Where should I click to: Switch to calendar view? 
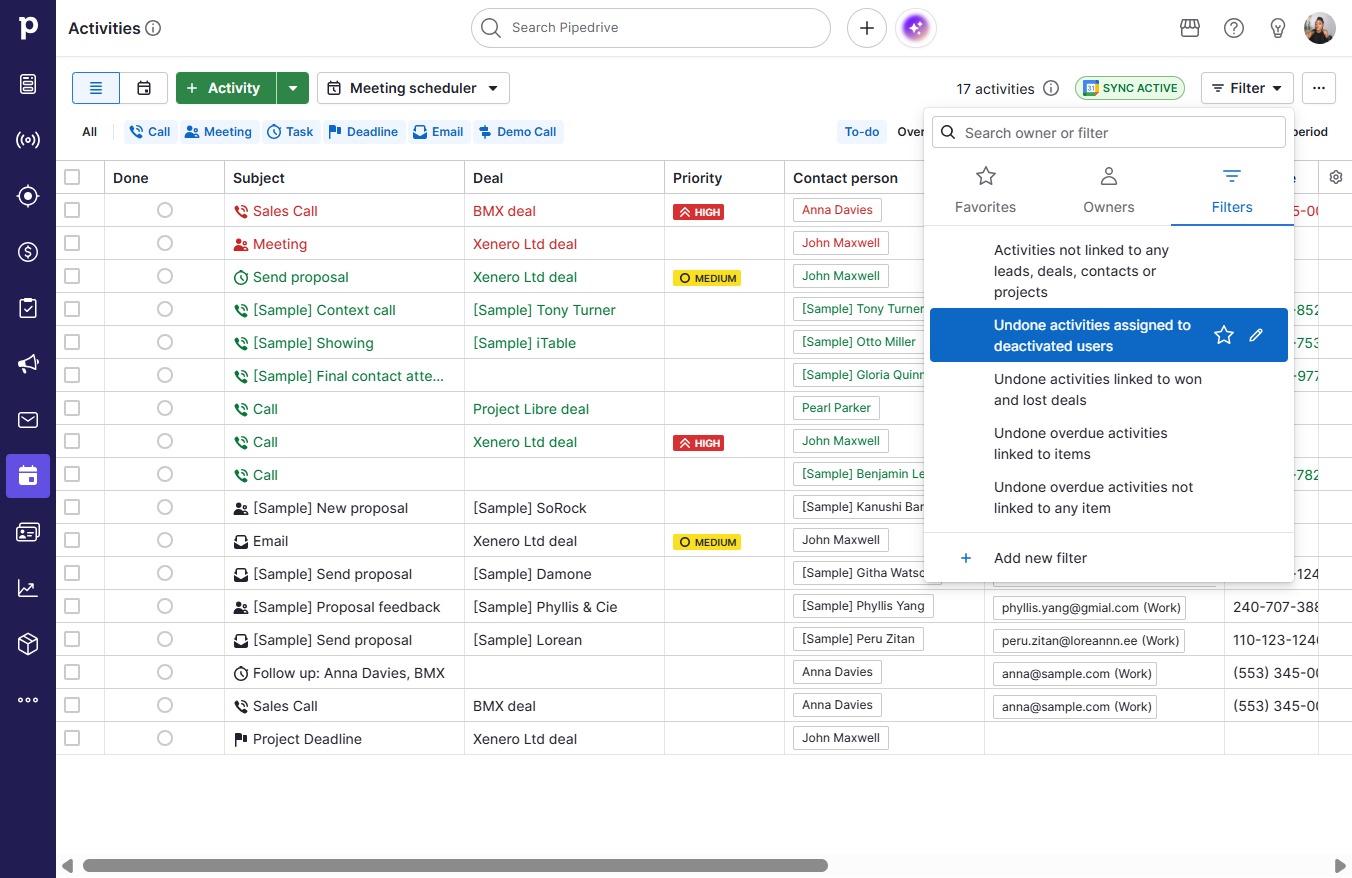(144, 88)
